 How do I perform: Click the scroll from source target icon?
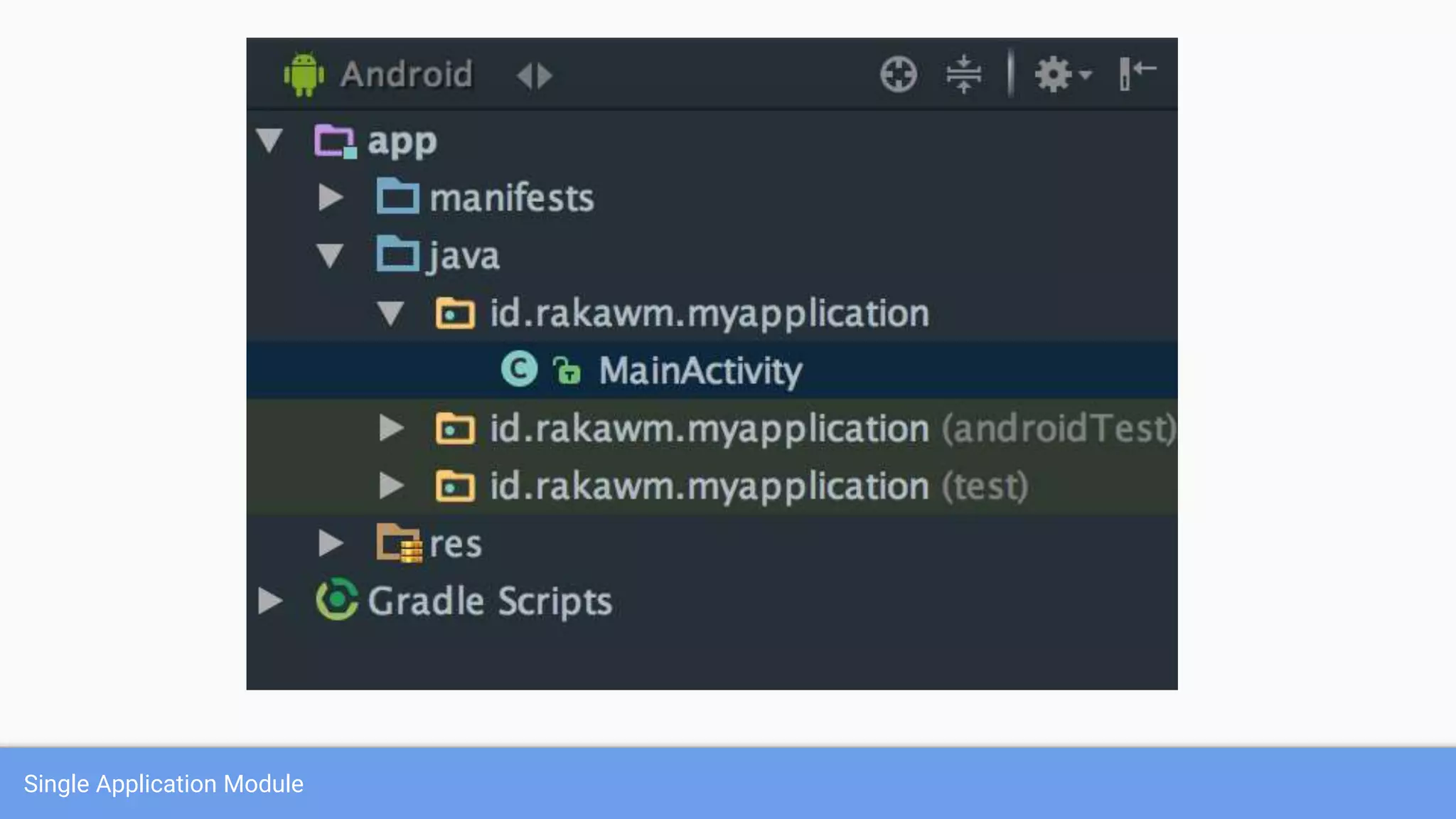pos(899,74)
